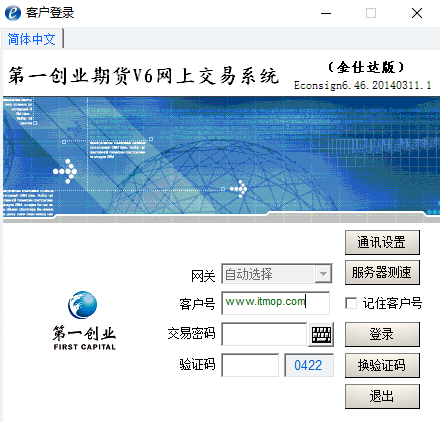Open the soft keyboard for password entry
This screenshot has height=422, width=440.
321,334
